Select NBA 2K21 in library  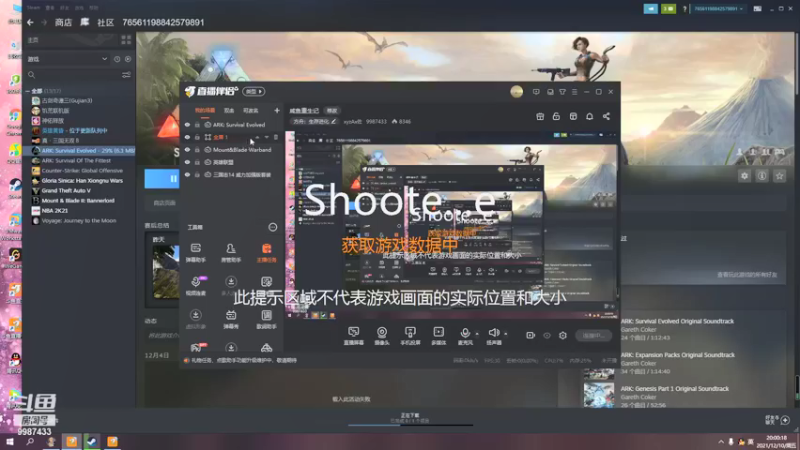coord(55,210)
